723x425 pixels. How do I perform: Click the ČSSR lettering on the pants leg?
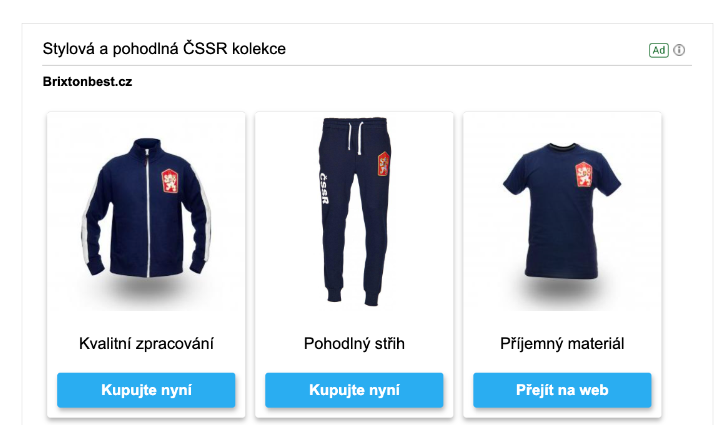[324, 188]
